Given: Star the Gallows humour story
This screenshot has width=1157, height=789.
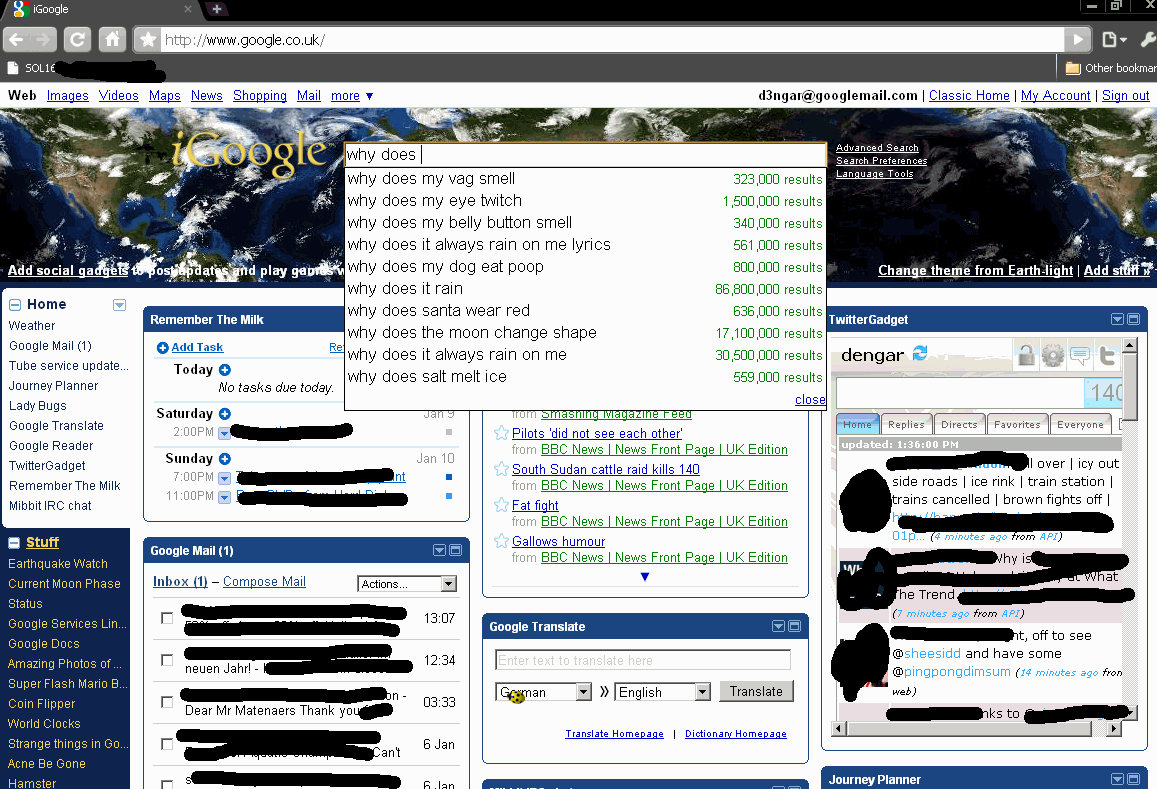Looking at the screenshot, I should 501,541.
